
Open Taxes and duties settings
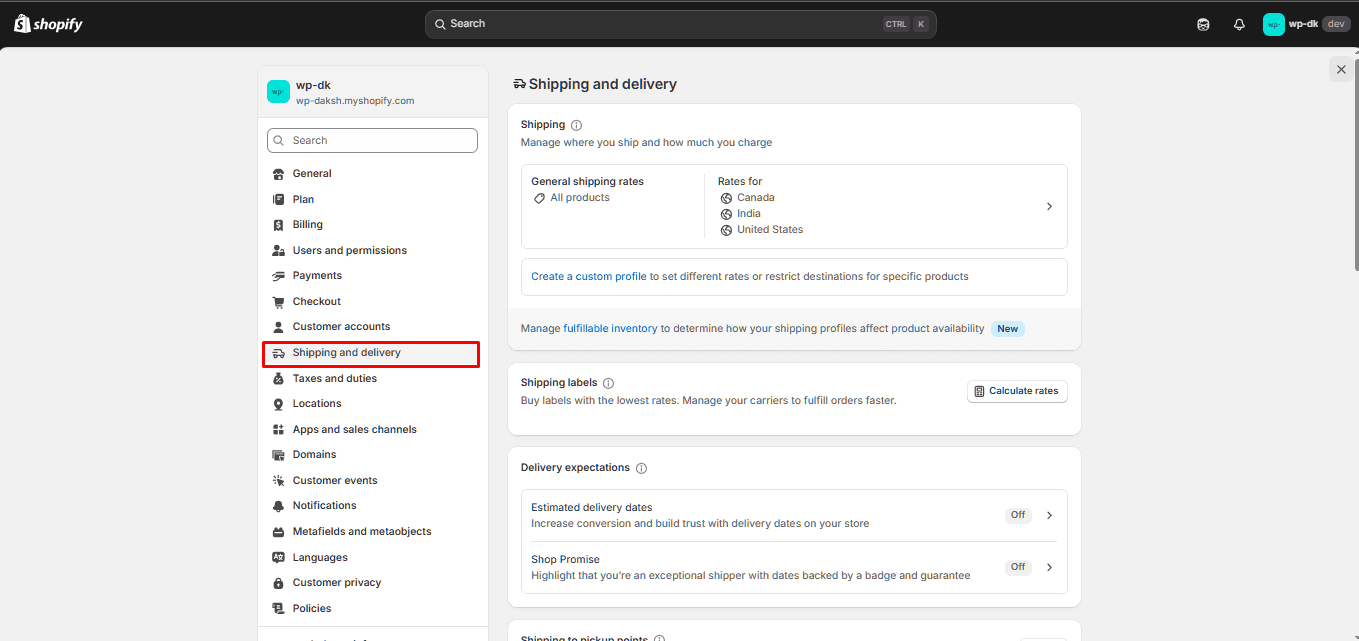(334, 378)
